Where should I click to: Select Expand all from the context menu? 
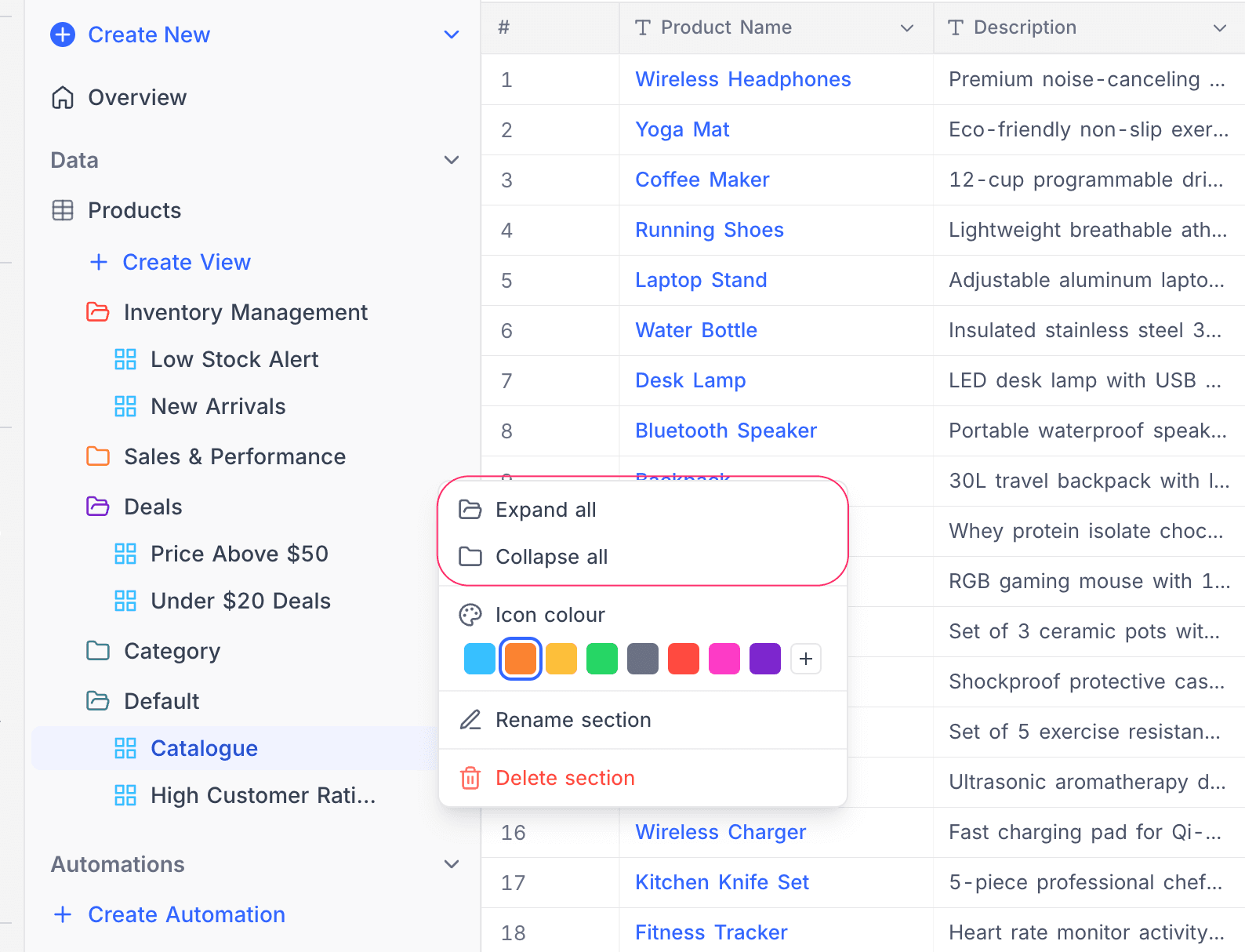click(546, 510)
